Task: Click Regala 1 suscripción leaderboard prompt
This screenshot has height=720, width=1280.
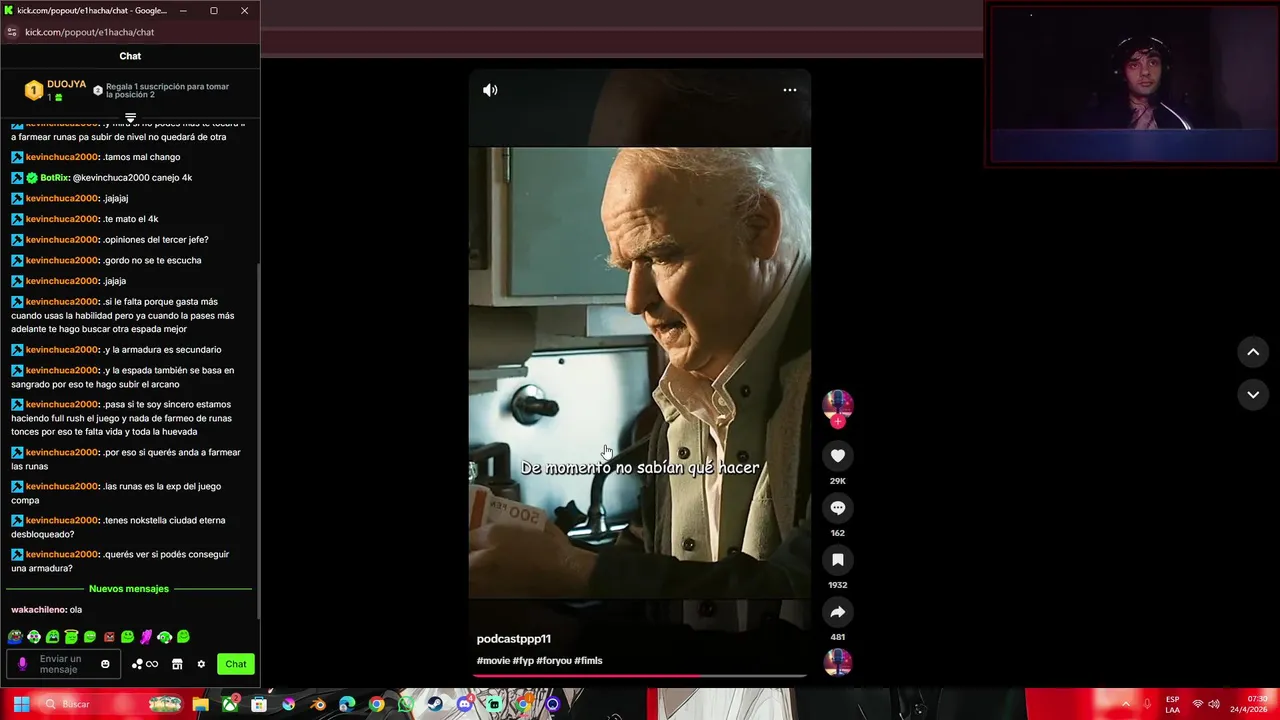Action: coord(161,90)
